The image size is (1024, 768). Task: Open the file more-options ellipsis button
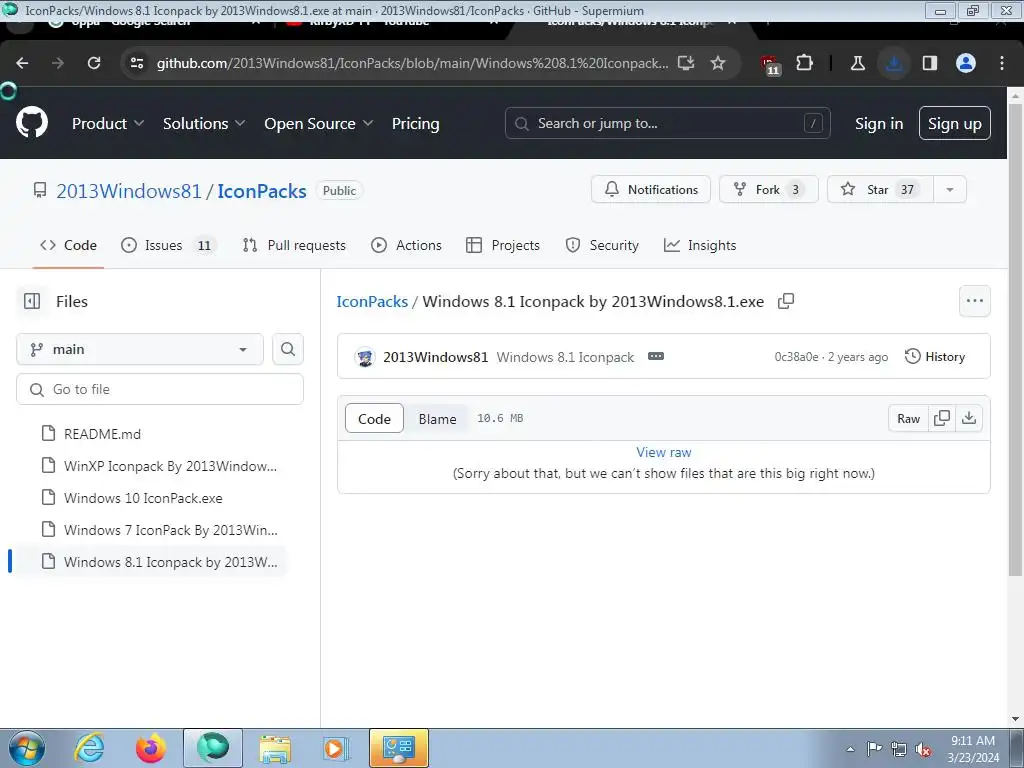point(975,301)
